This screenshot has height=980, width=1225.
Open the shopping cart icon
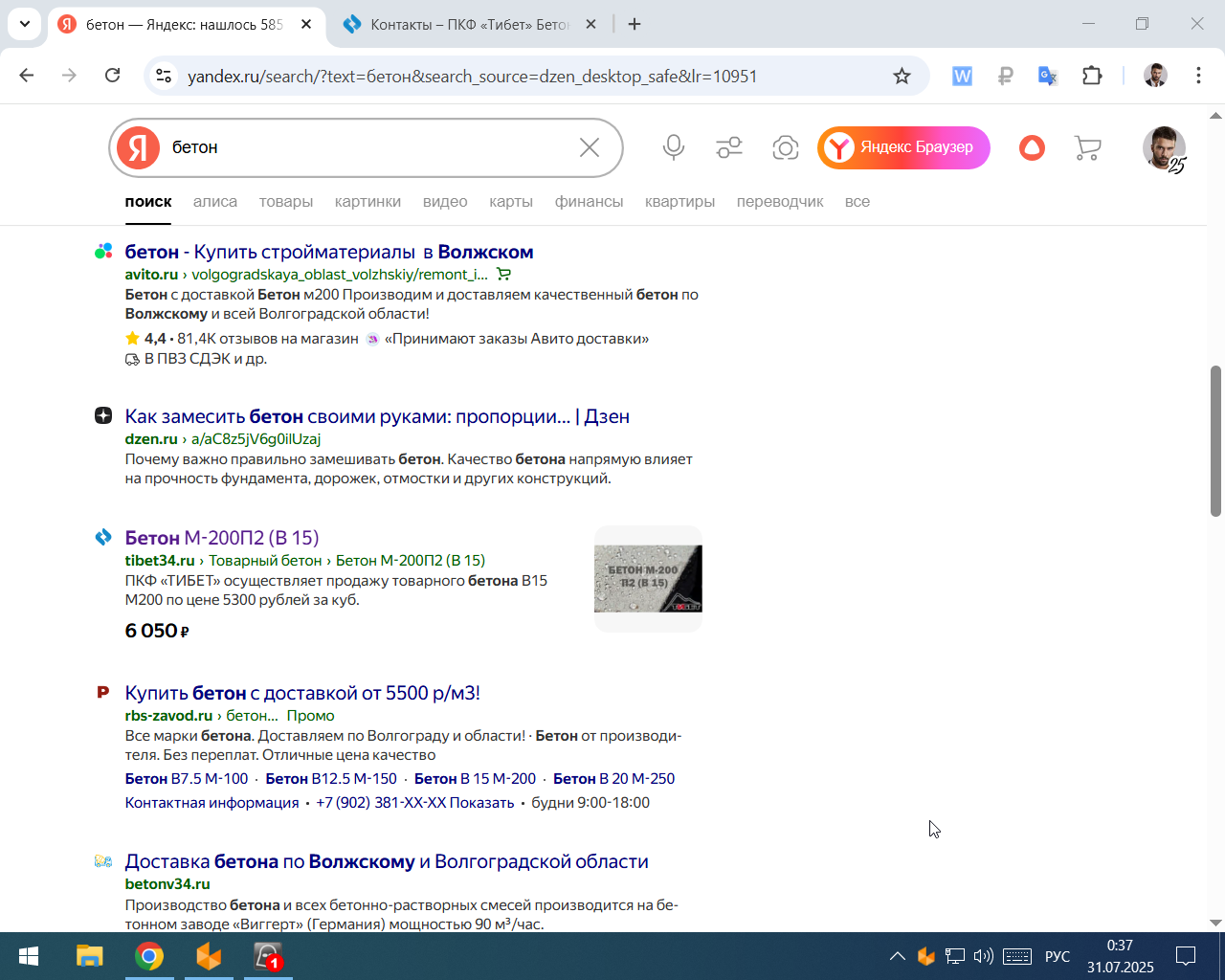point(1087,147)
